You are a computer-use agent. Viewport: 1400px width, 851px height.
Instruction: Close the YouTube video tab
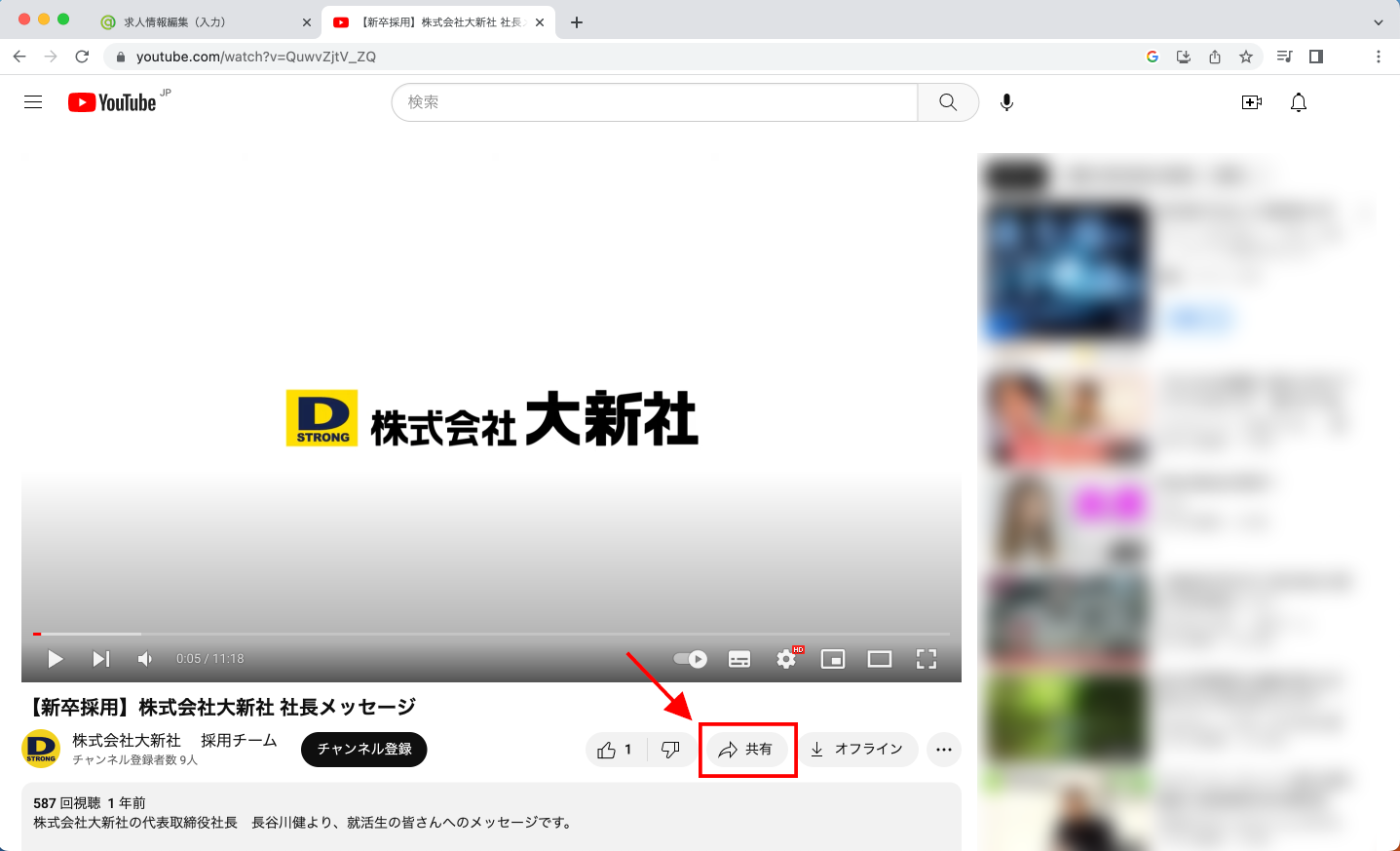coord(540,22)
